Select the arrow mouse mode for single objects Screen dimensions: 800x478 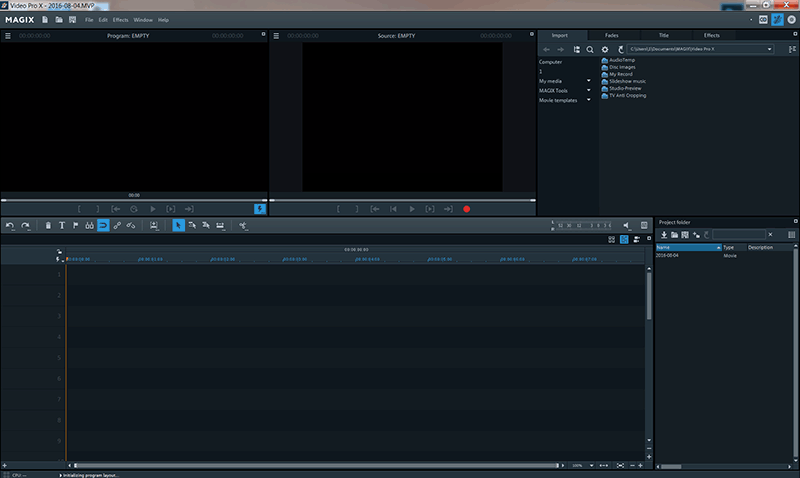(x=178, y=225)
